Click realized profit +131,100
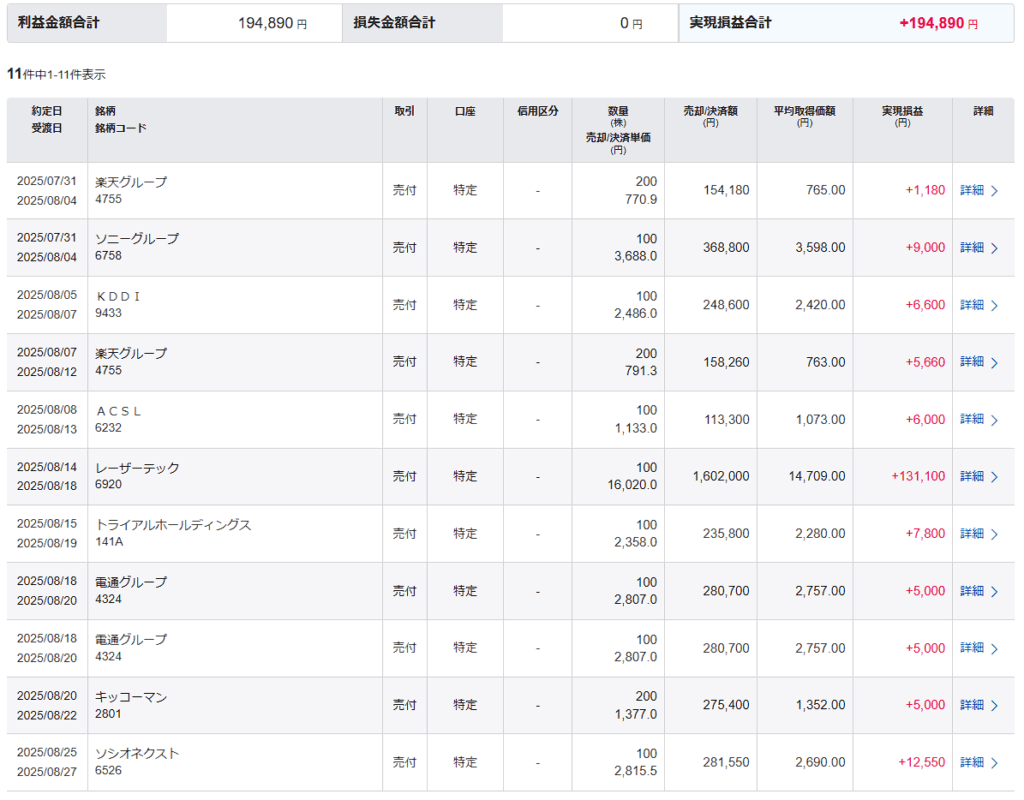This screenshot has width=1024, height=800. [x=918, y=477]
